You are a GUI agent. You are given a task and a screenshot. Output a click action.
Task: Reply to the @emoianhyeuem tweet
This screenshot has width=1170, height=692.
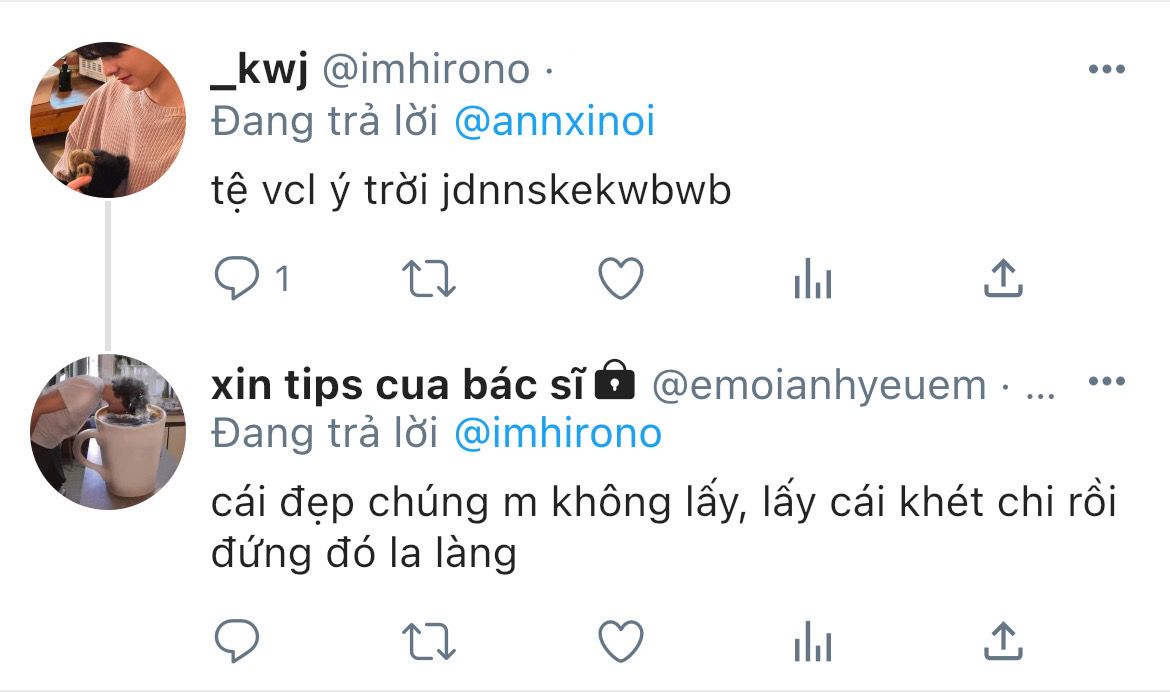coord(237,641)
